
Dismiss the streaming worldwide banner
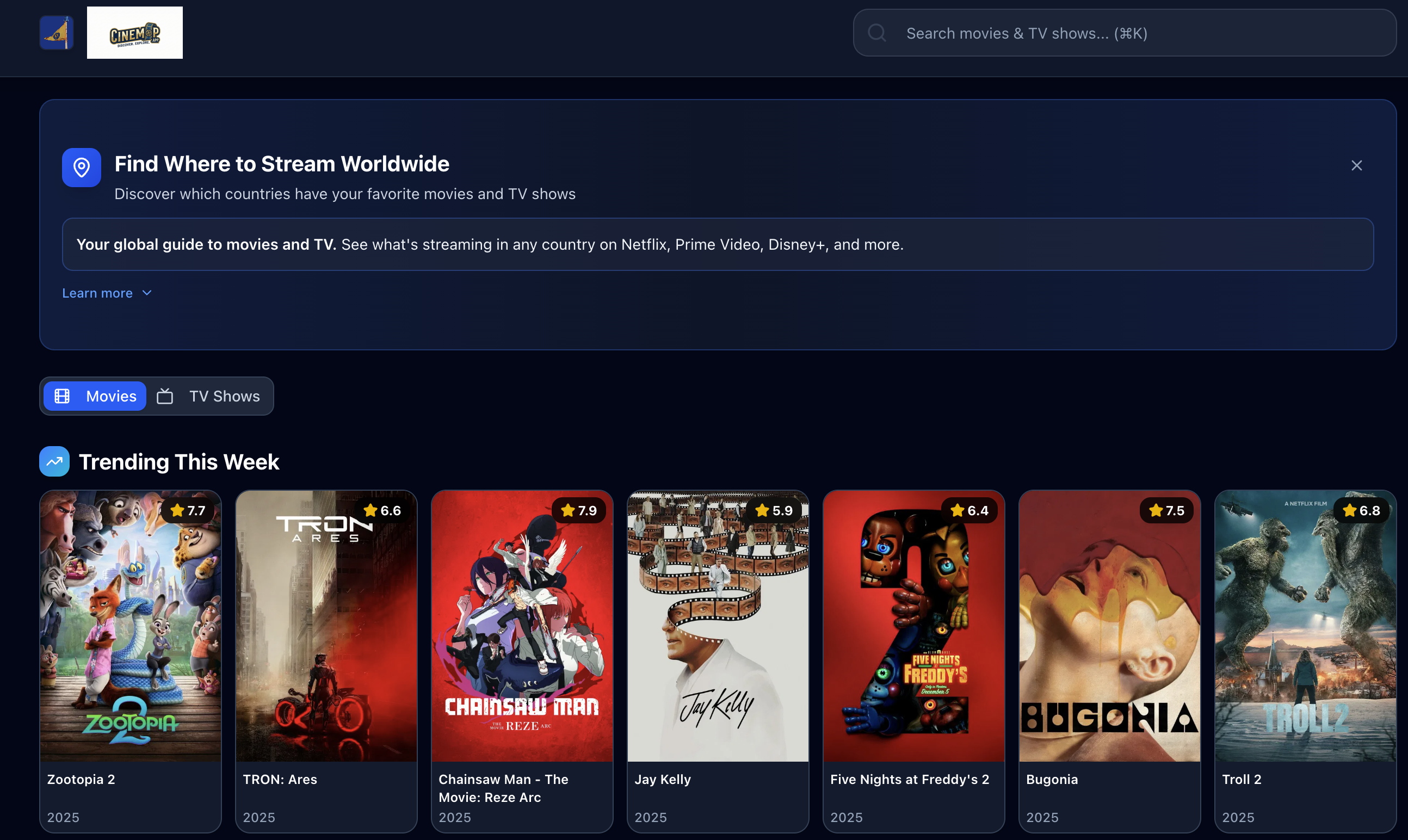click(1356, 165)
